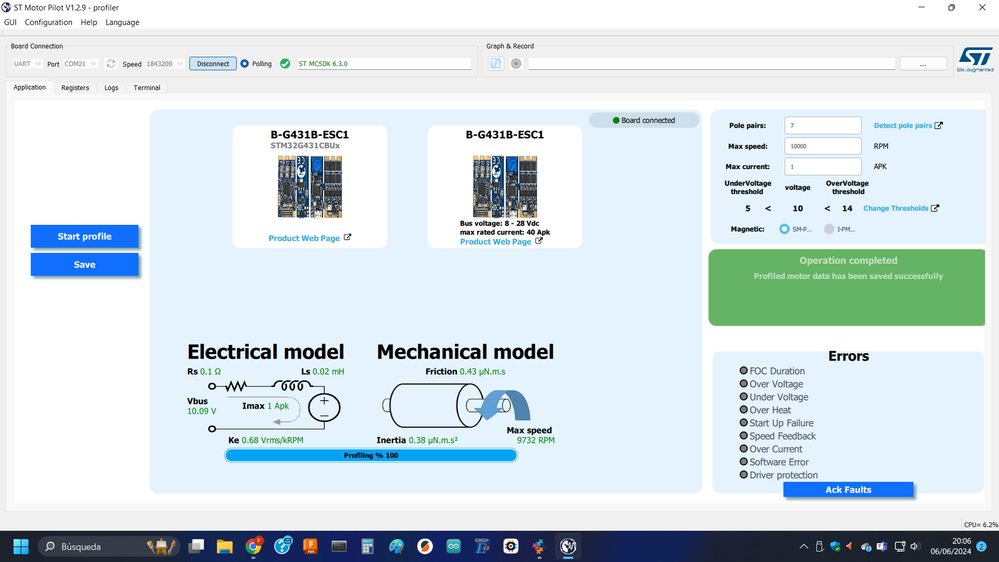Screen dimensions: 999x562
Task: Click the right B-G431B-ESC1 power board image
Action: pyautogui.click(x=505, y=187)
